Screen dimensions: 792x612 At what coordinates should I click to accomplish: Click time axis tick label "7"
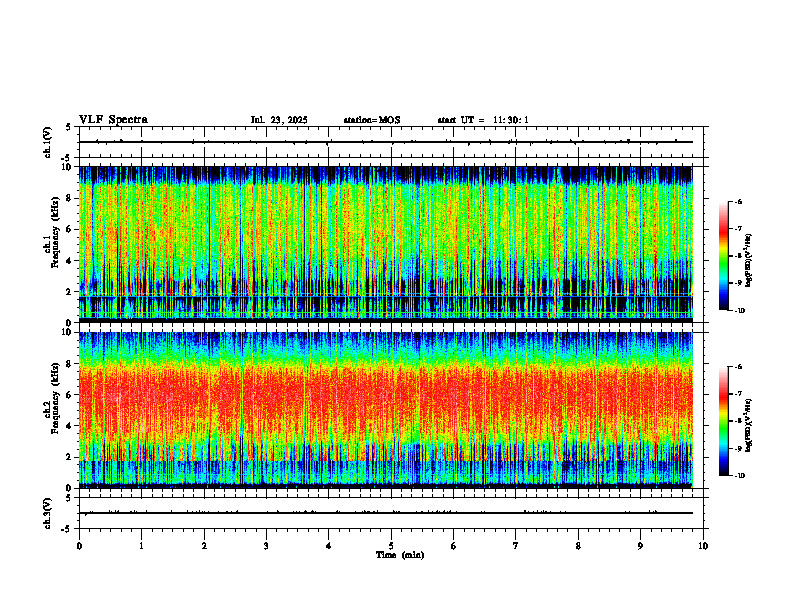(x=516, y=546)
